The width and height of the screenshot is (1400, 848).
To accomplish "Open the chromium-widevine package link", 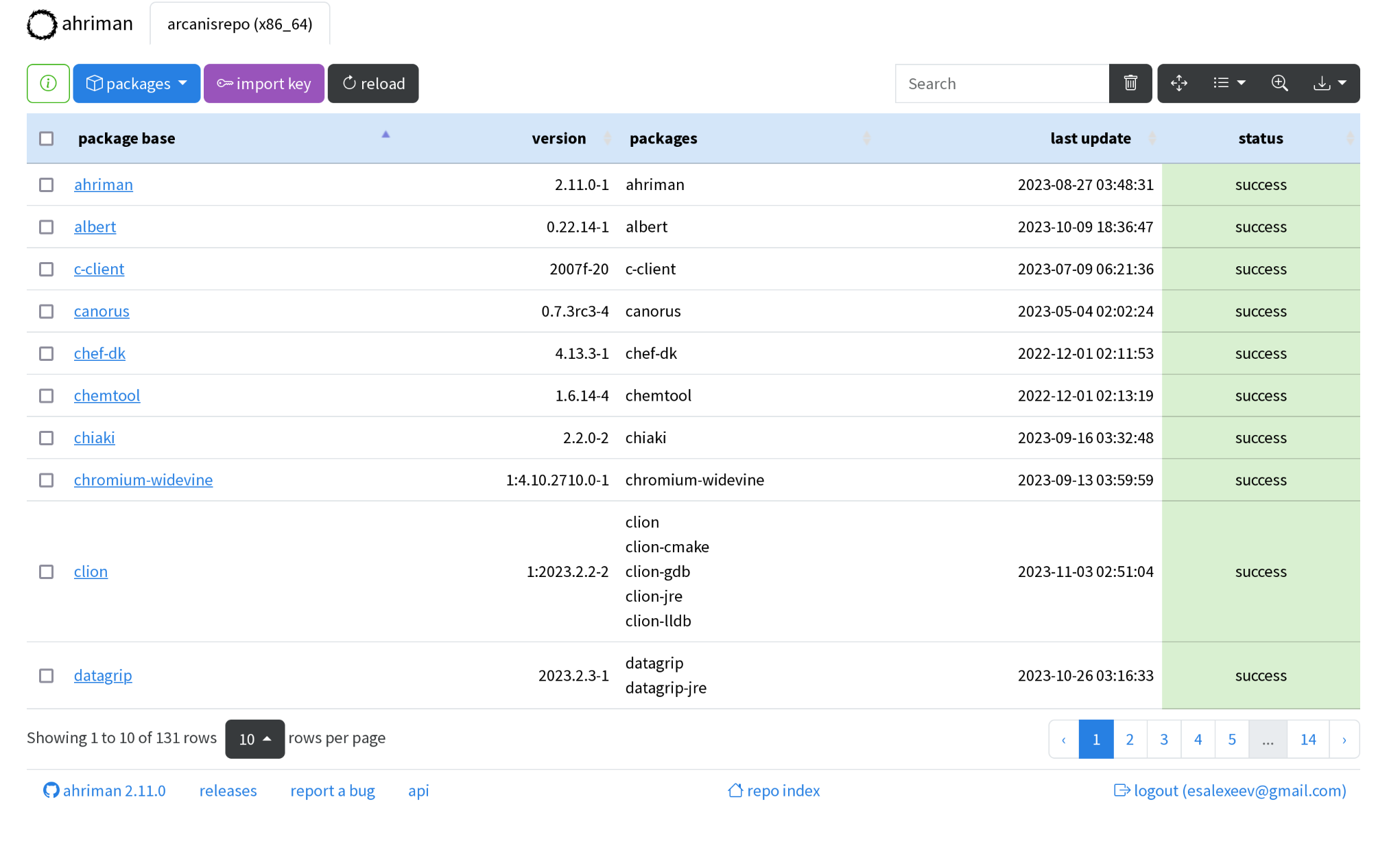I will (143, 480).
